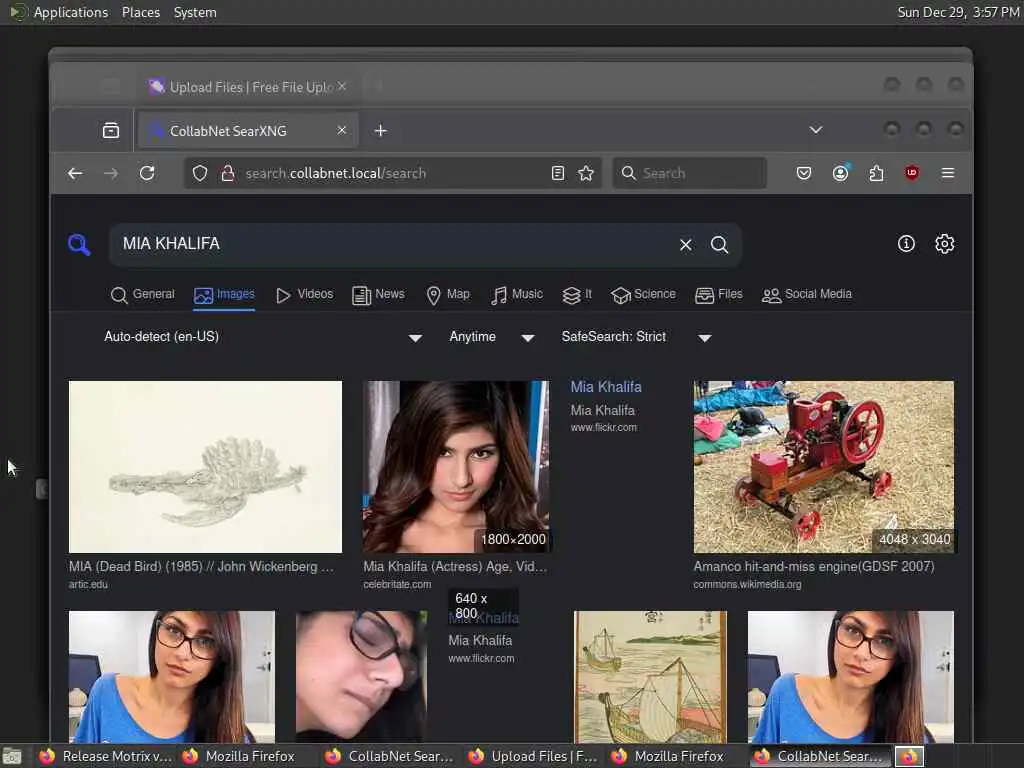The height and width of the screenshot is (768, 1024).
Task: Select the CollabNet SearXNG browser tab
Action: tap(248, 131)
